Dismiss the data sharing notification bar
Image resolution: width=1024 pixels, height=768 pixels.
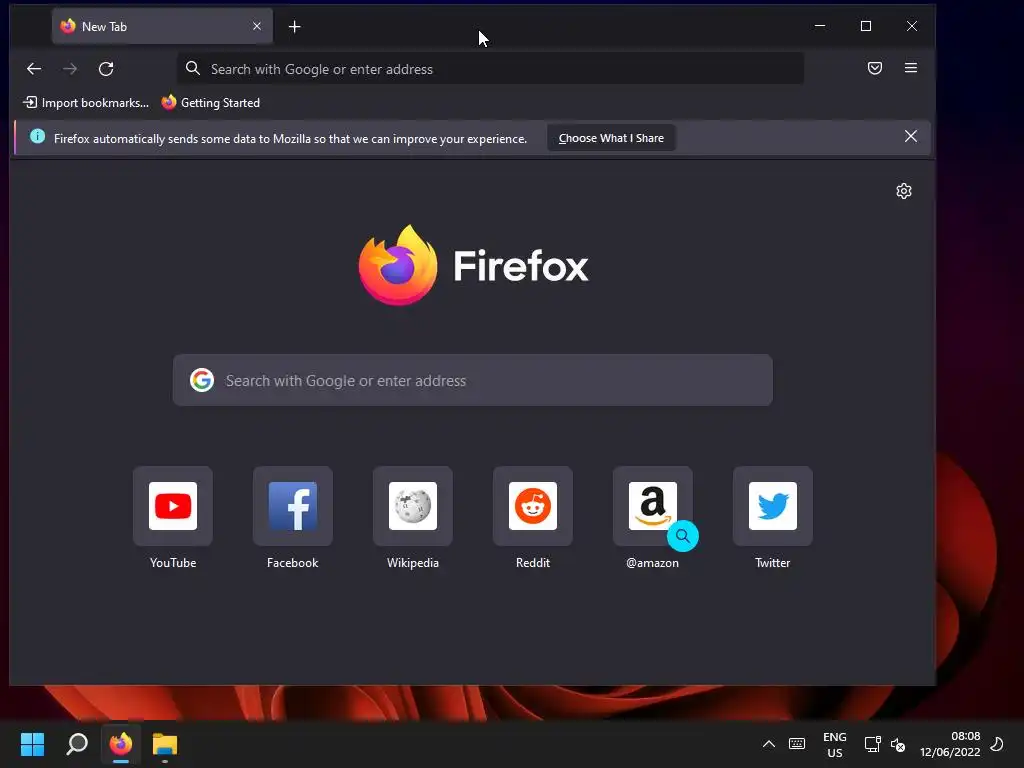click(x=911, y=136)
